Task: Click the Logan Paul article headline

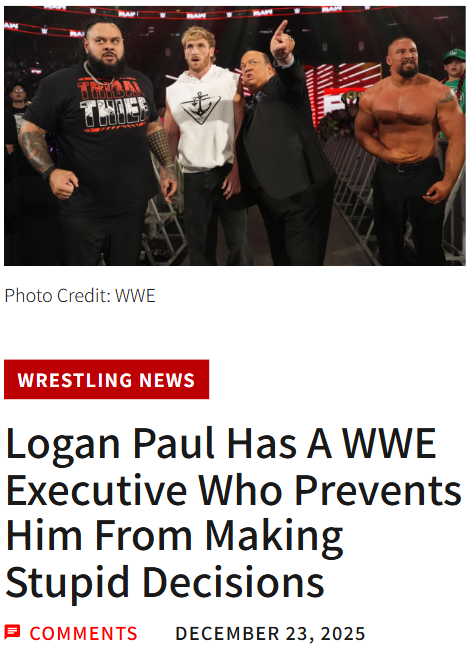Action: click(x=233, y=512)
